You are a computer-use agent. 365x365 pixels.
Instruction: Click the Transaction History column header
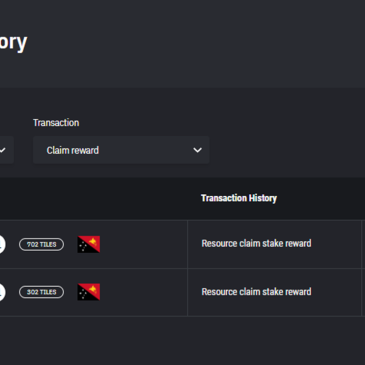pyautogui.click(x=239, y=198)
